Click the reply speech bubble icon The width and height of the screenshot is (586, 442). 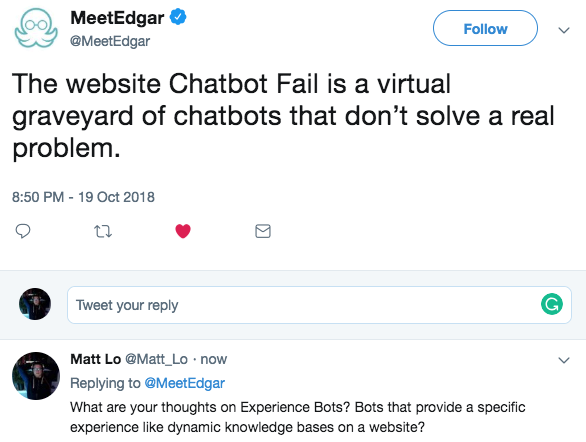tap(23, 231)
